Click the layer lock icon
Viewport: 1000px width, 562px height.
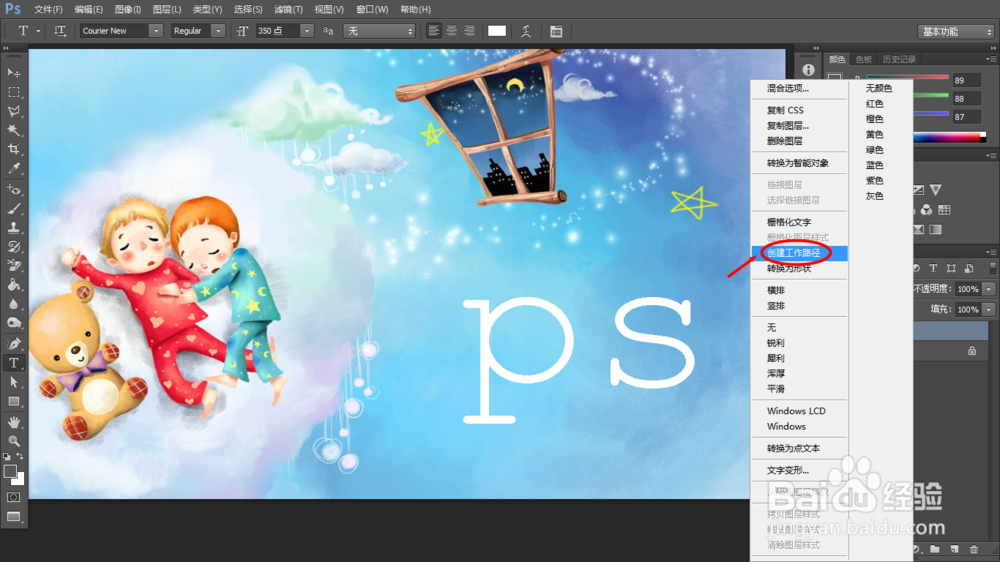(971, 351)
